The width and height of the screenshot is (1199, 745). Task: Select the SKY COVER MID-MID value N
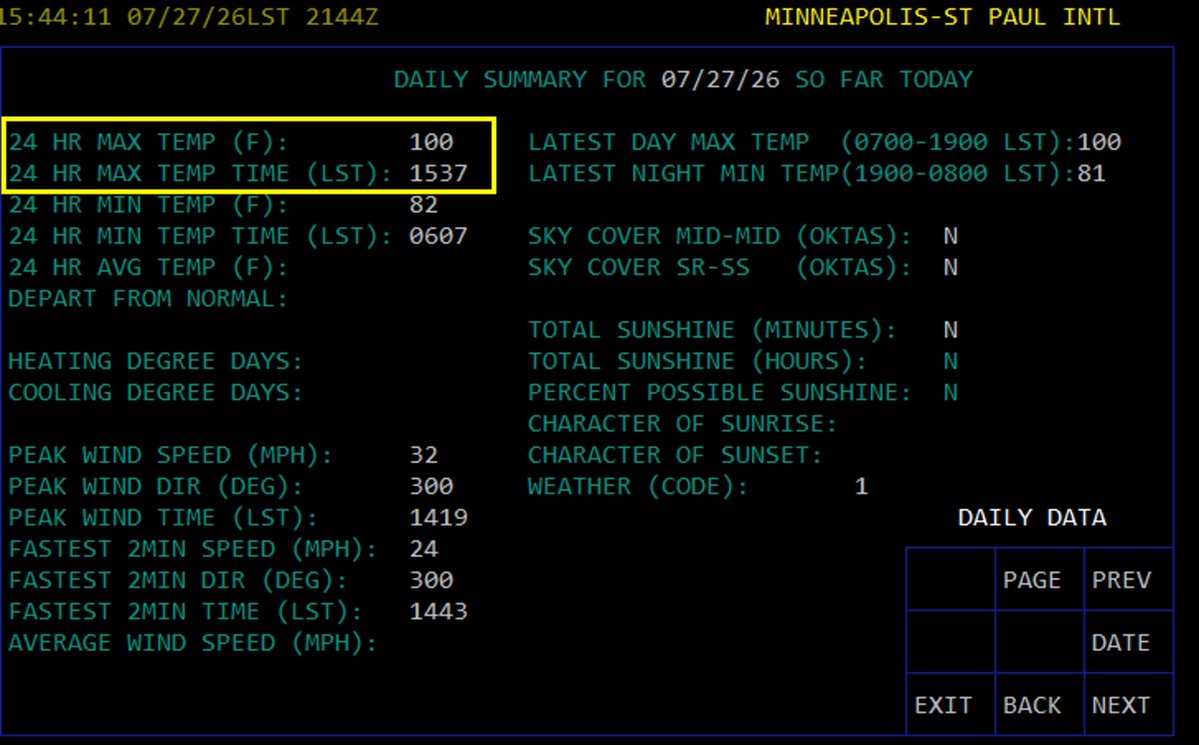(x=950, y=236)
